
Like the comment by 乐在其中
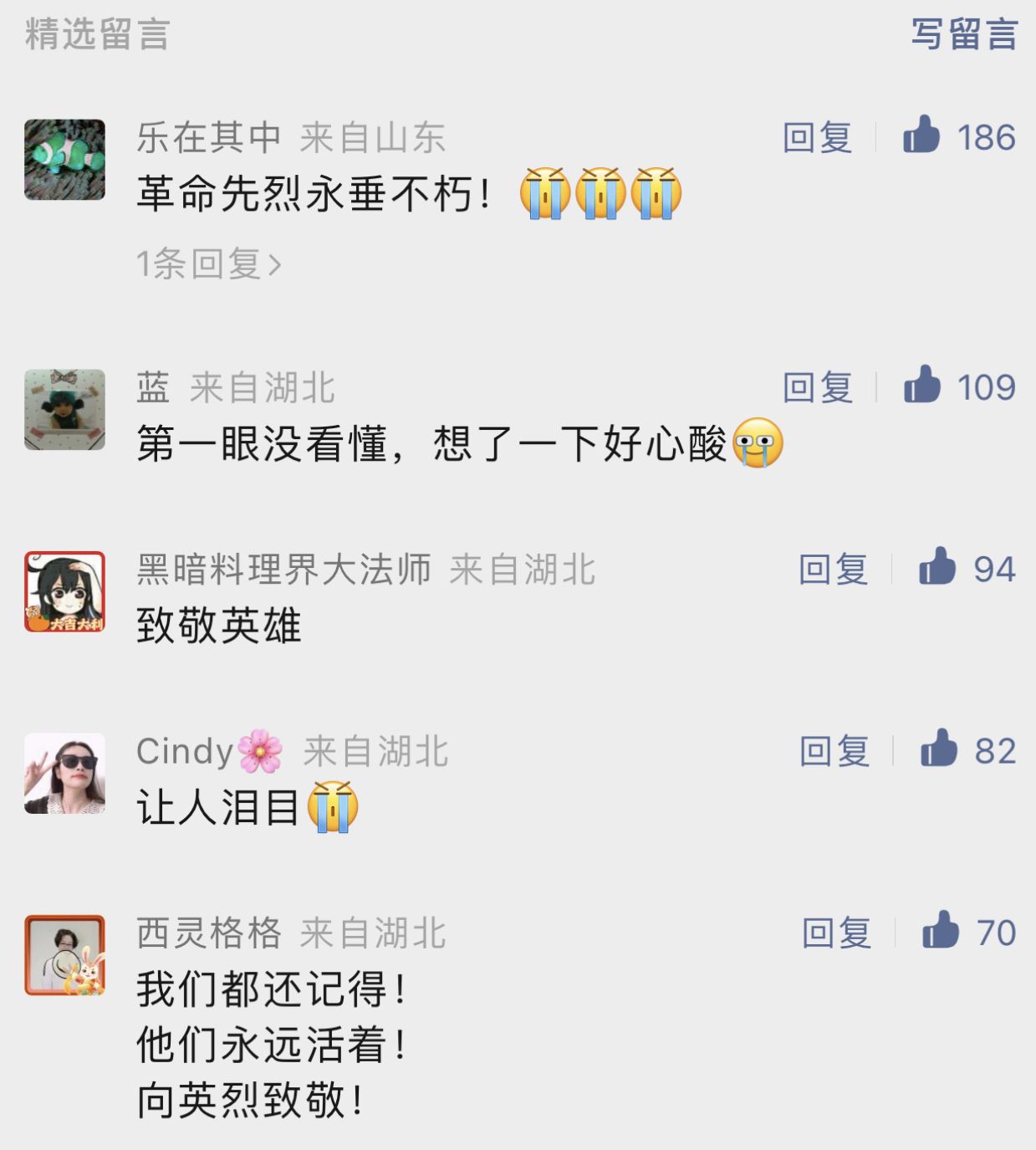click(921, 135)
